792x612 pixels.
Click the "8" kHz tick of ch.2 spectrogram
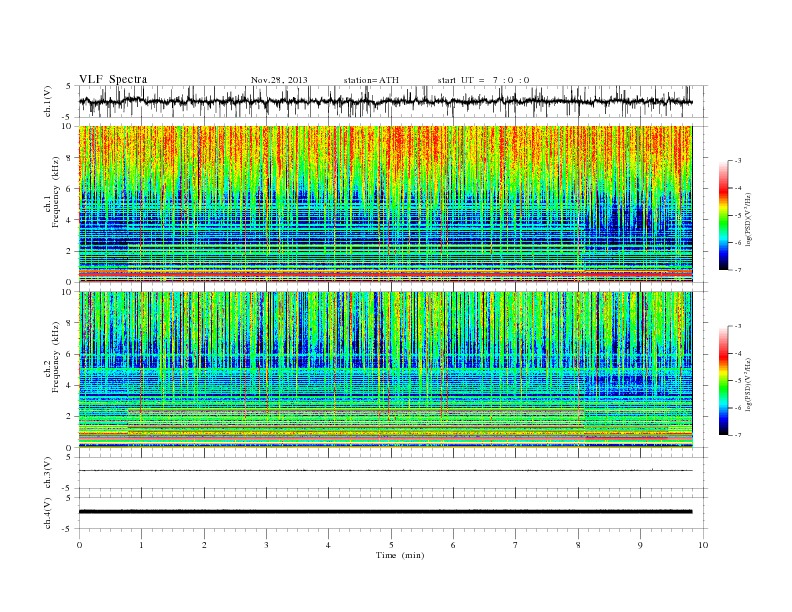69,323
